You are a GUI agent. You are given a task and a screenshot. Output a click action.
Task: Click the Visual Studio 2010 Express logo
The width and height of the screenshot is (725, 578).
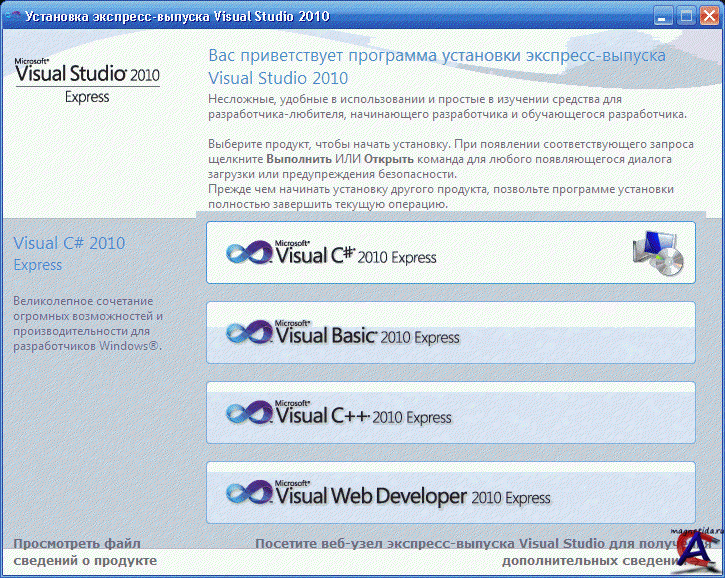pos(87,79)
